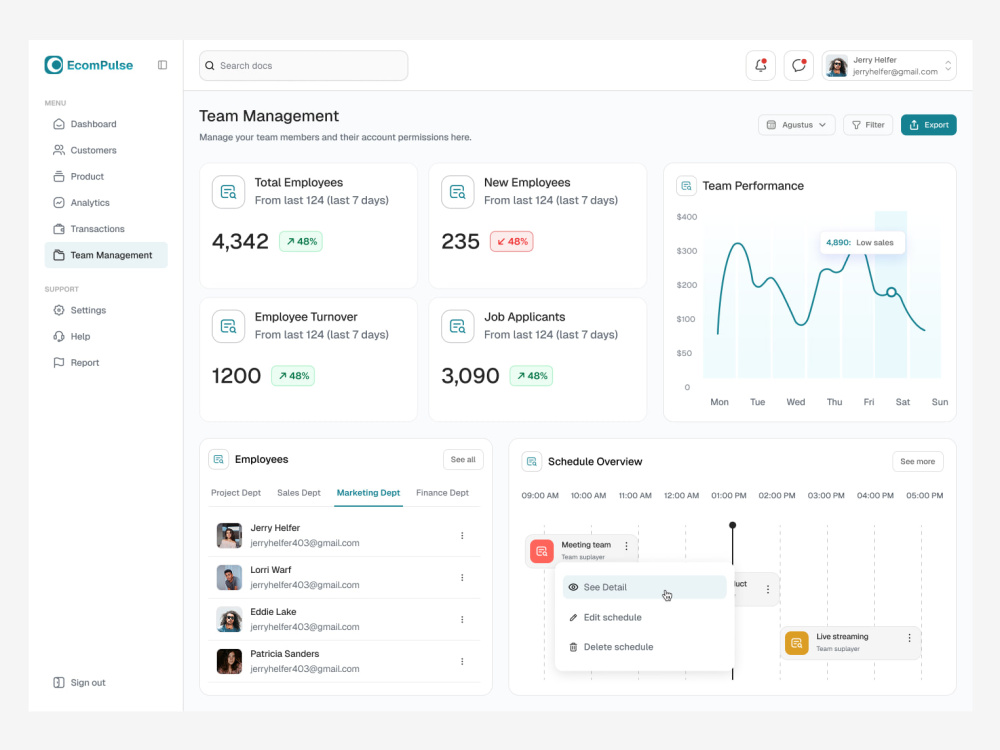Click See more in Schedule Overview

point(917,461)
